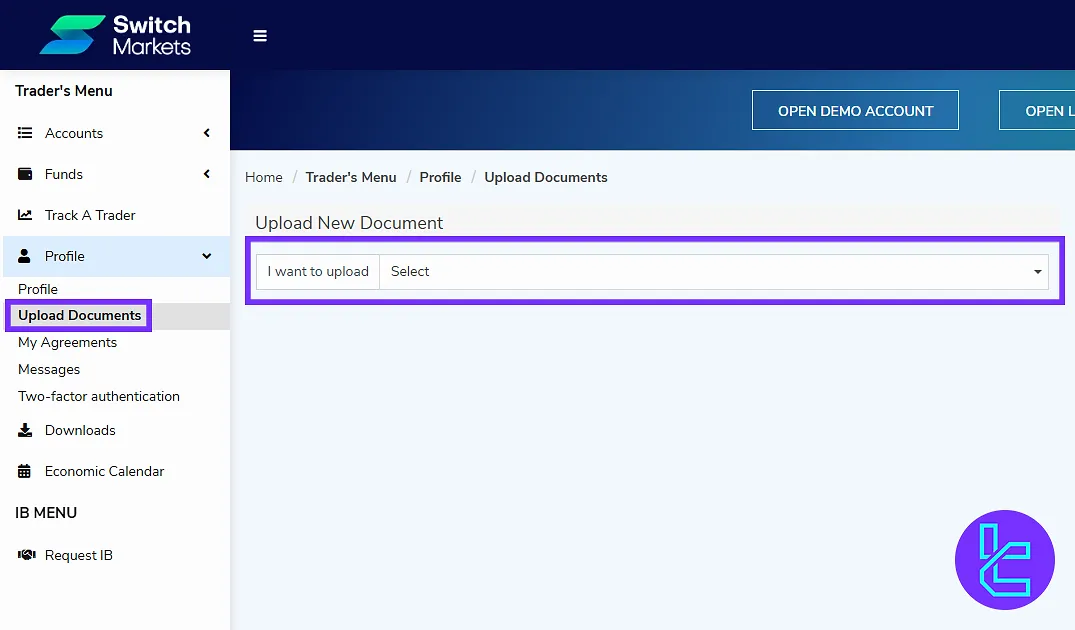Expand the Accounts submenu chevron

206,133
